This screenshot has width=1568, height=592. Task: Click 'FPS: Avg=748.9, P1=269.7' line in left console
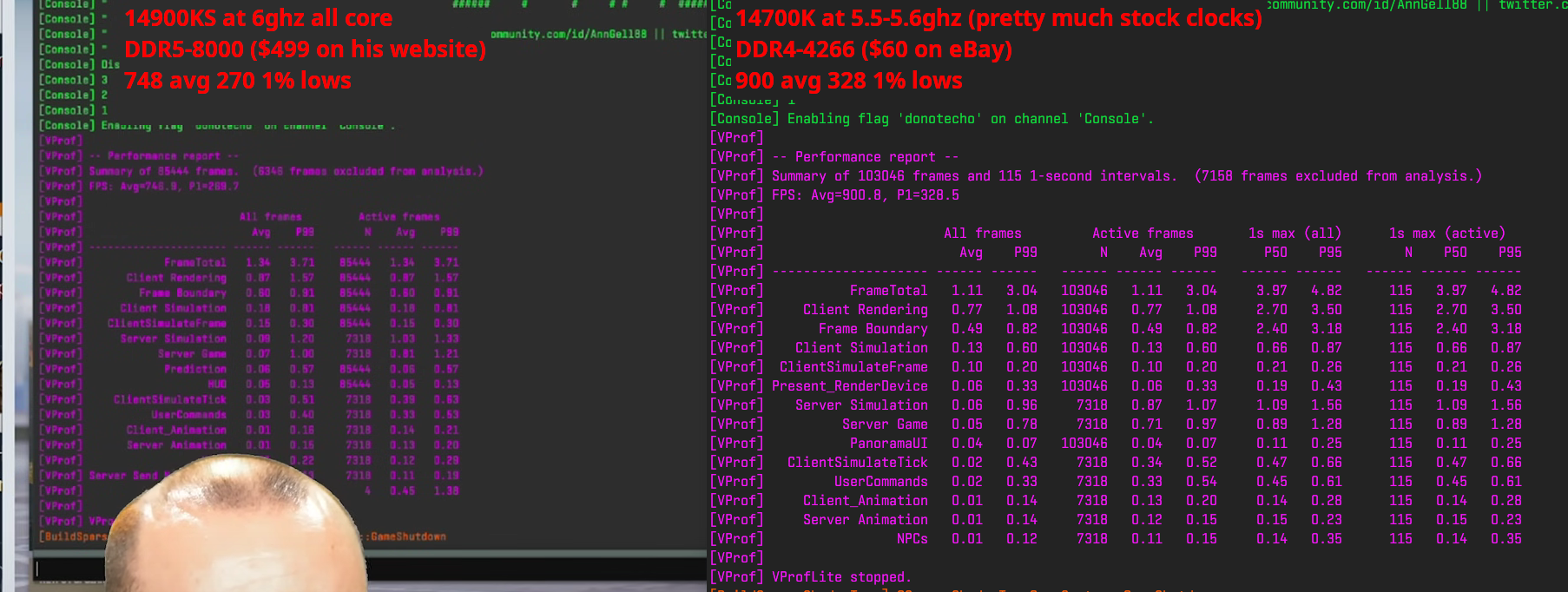click(164, 186)
